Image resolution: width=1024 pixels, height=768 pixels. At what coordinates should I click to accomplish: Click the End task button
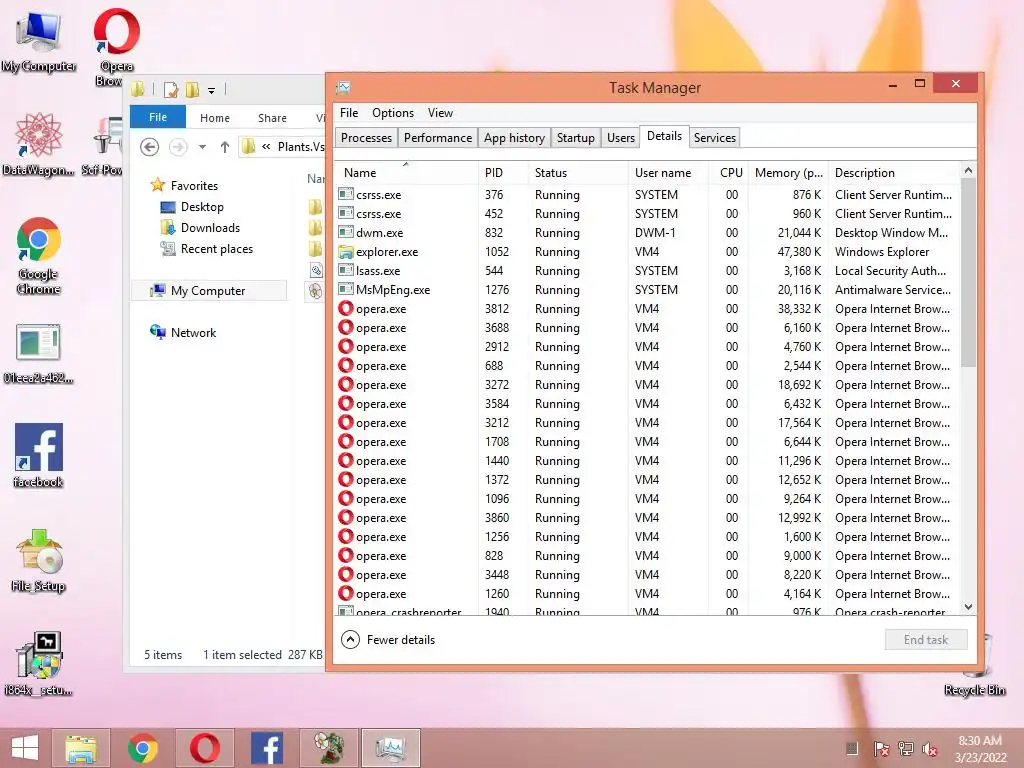925,639
